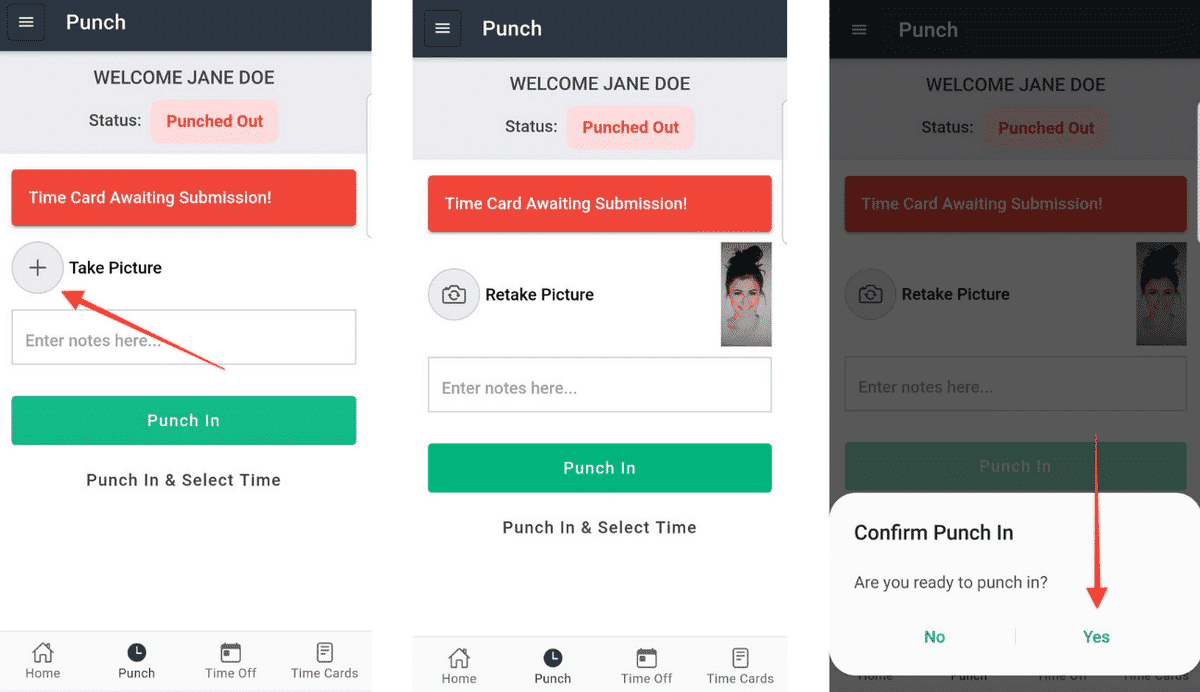Open hamburger menu on the middle screen
This screenshot has width=1200, height=692.
point(442,28)
